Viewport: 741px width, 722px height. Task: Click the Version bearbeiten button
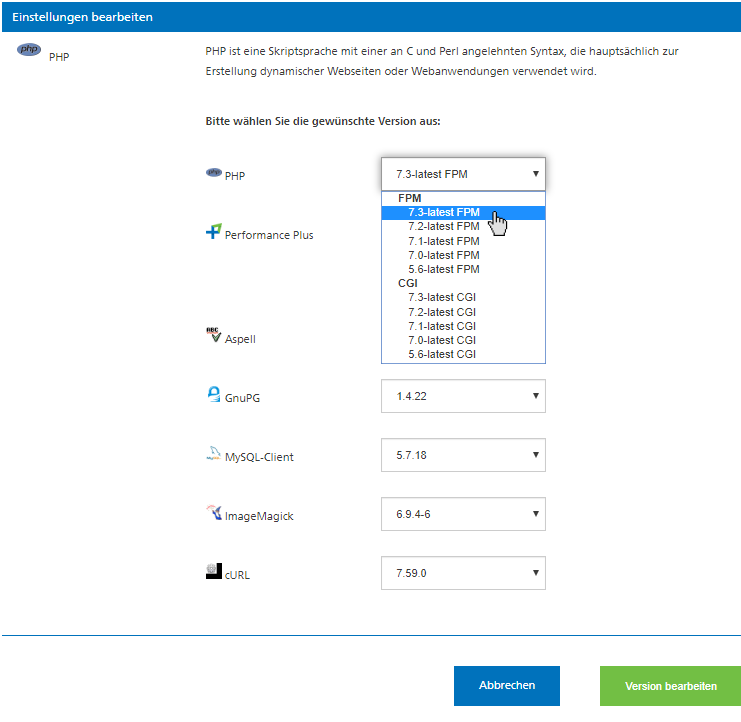click(670, 686)
